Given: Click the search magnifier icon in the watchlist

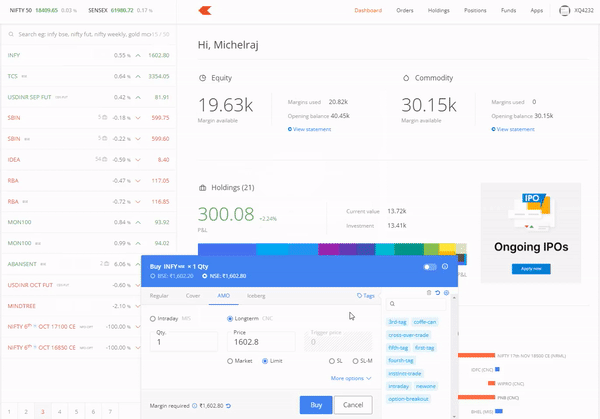Looking at the screenshot, I should pos(11,34).
